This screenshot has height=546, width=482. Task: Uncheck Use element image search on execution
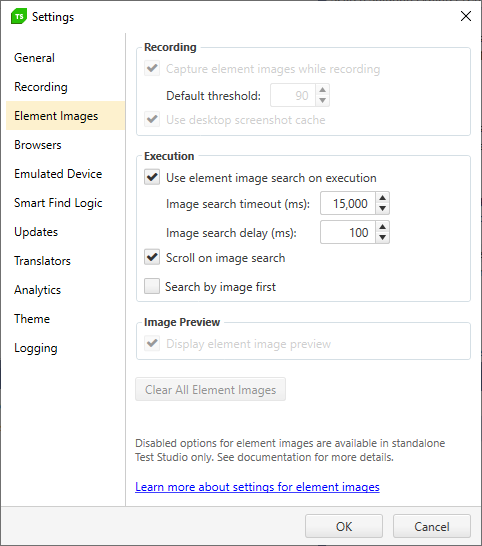(x=152, y=177)
